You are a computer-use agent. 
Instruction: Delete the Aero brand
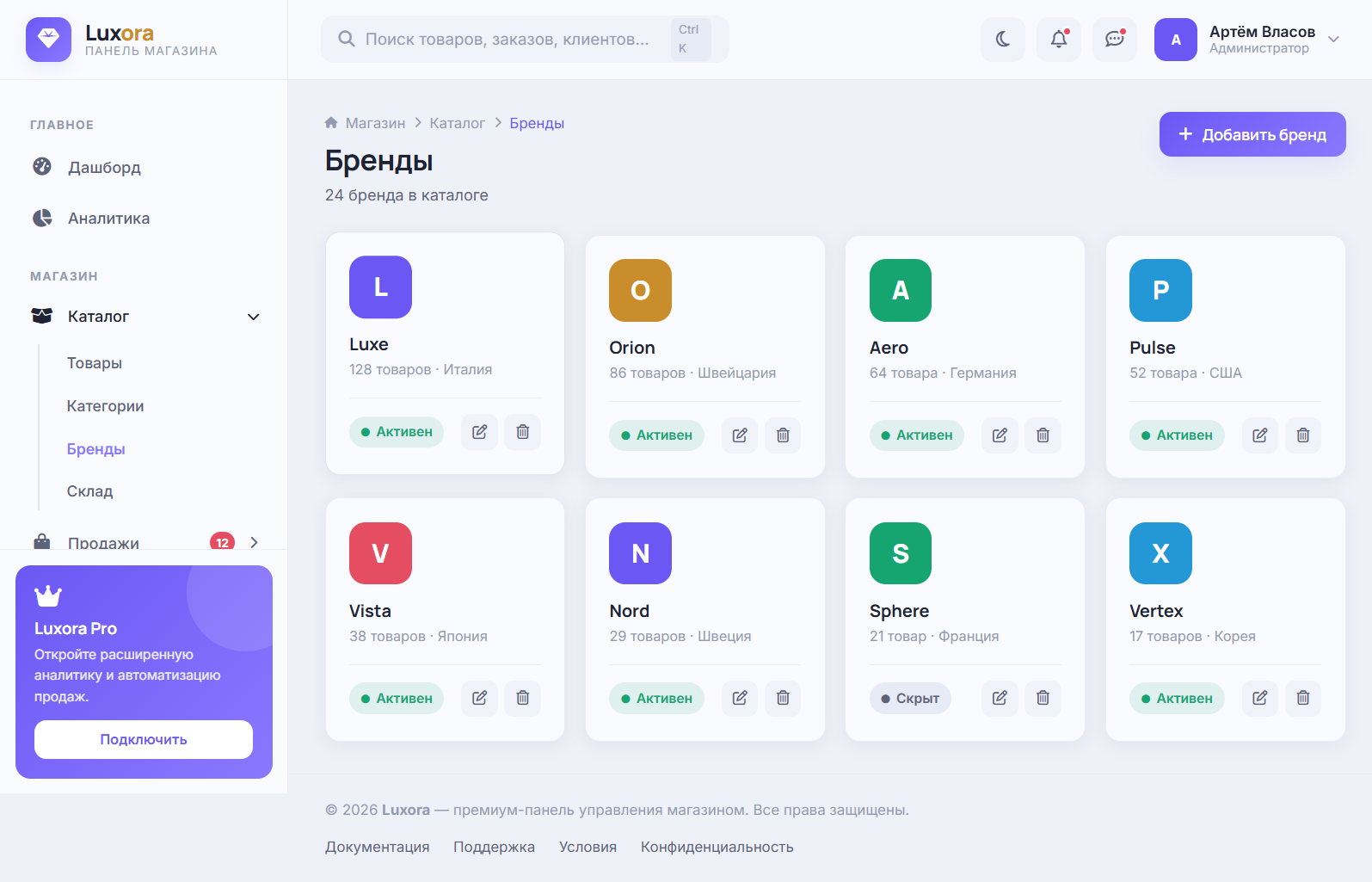[1043, 435]
